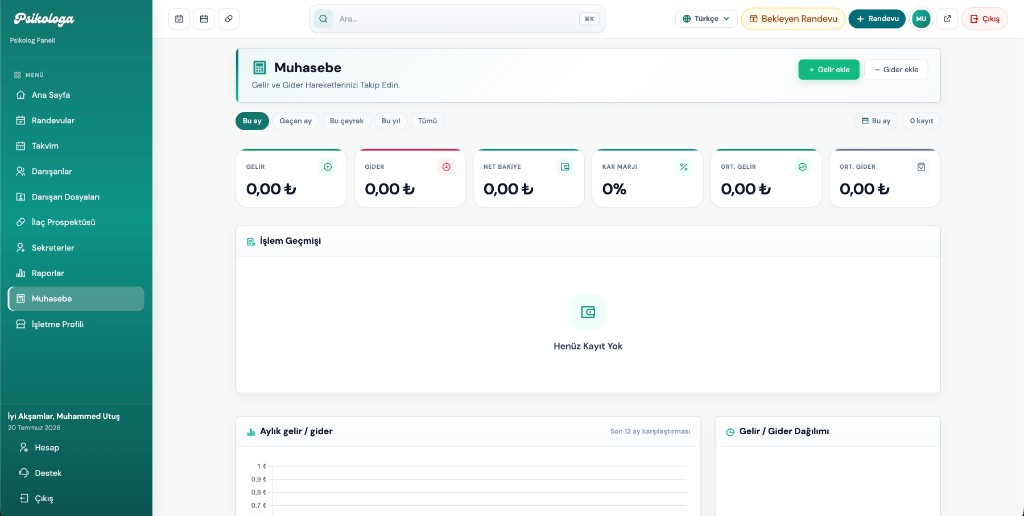
Task: Open the calendar icon in top toolbar
Action: [204, 19]
